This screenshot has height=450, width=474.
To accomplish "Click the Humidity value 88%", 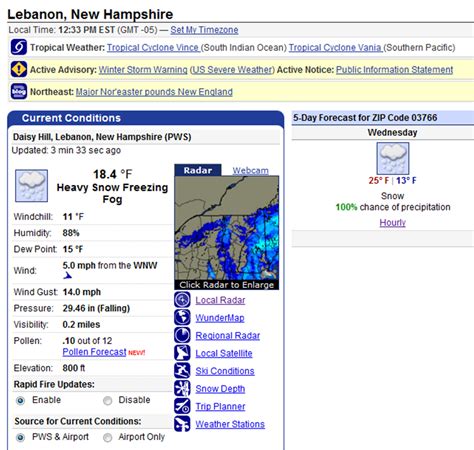I will [x=71, y=233].
